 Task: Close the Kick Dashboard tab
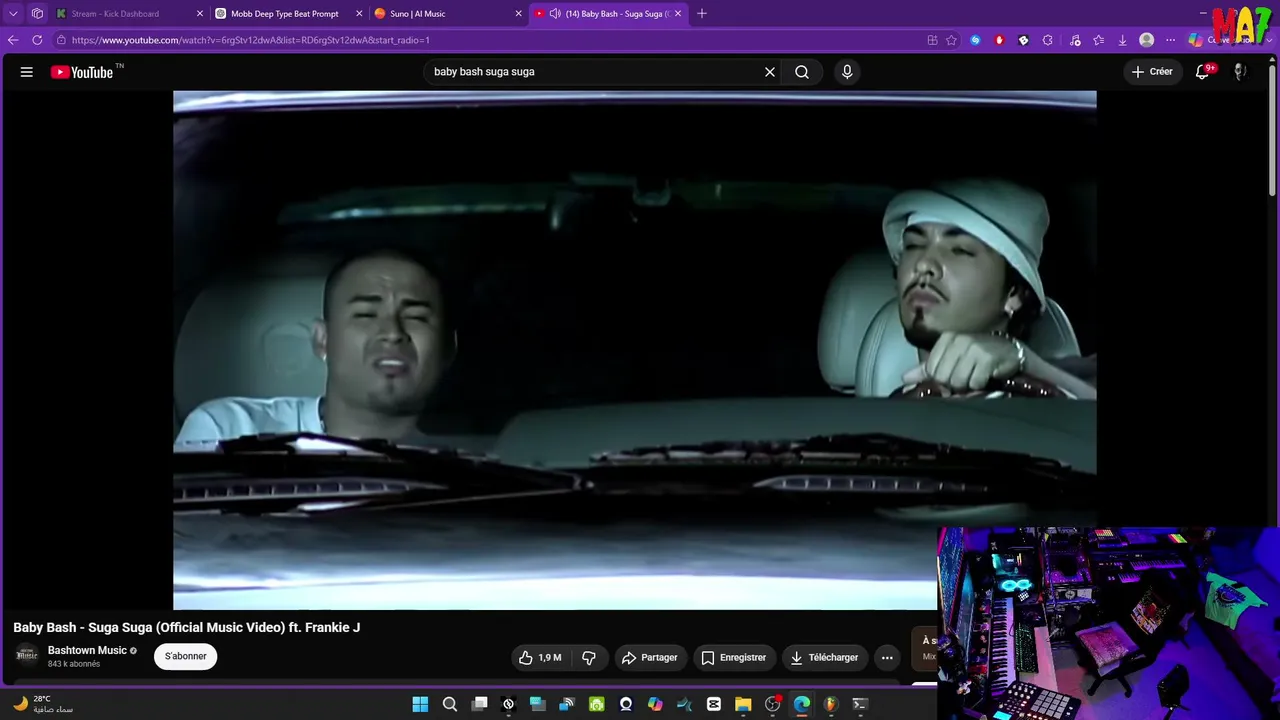[200, 14]
